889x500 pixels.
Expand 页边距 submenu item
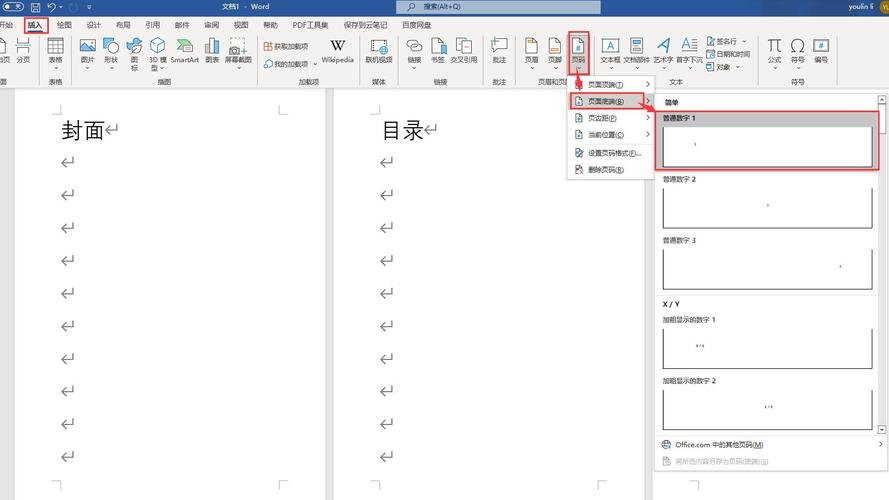(x=612, y=118)
